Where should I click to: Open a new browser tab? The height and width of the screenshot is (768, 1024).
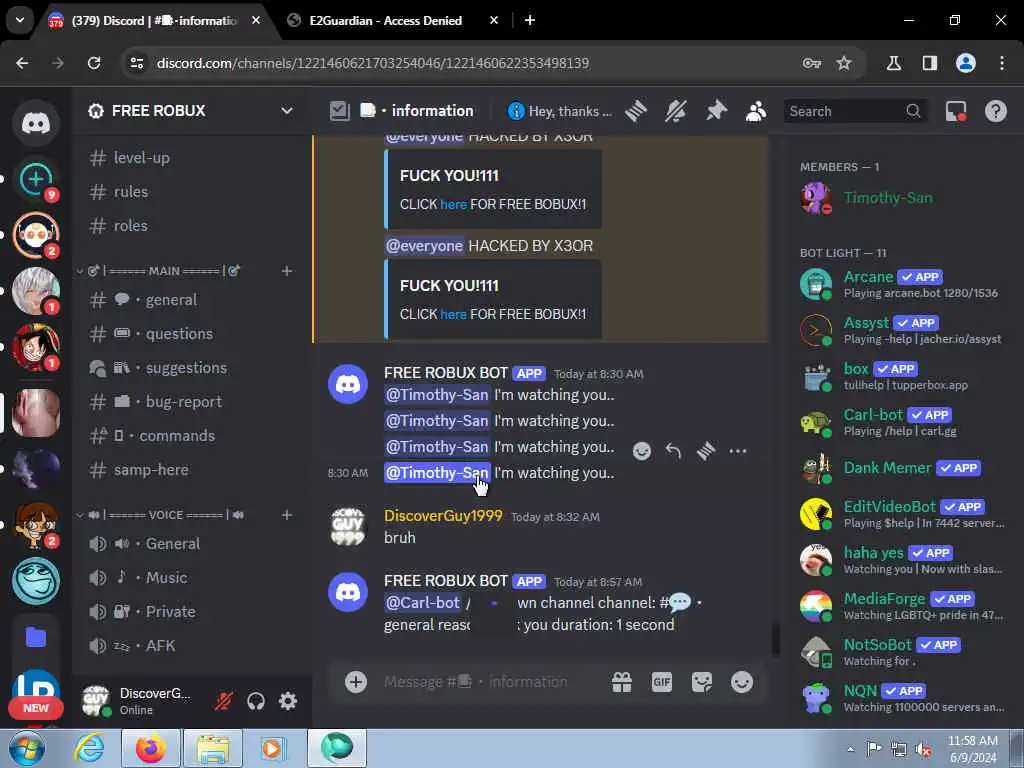point(530,21)
